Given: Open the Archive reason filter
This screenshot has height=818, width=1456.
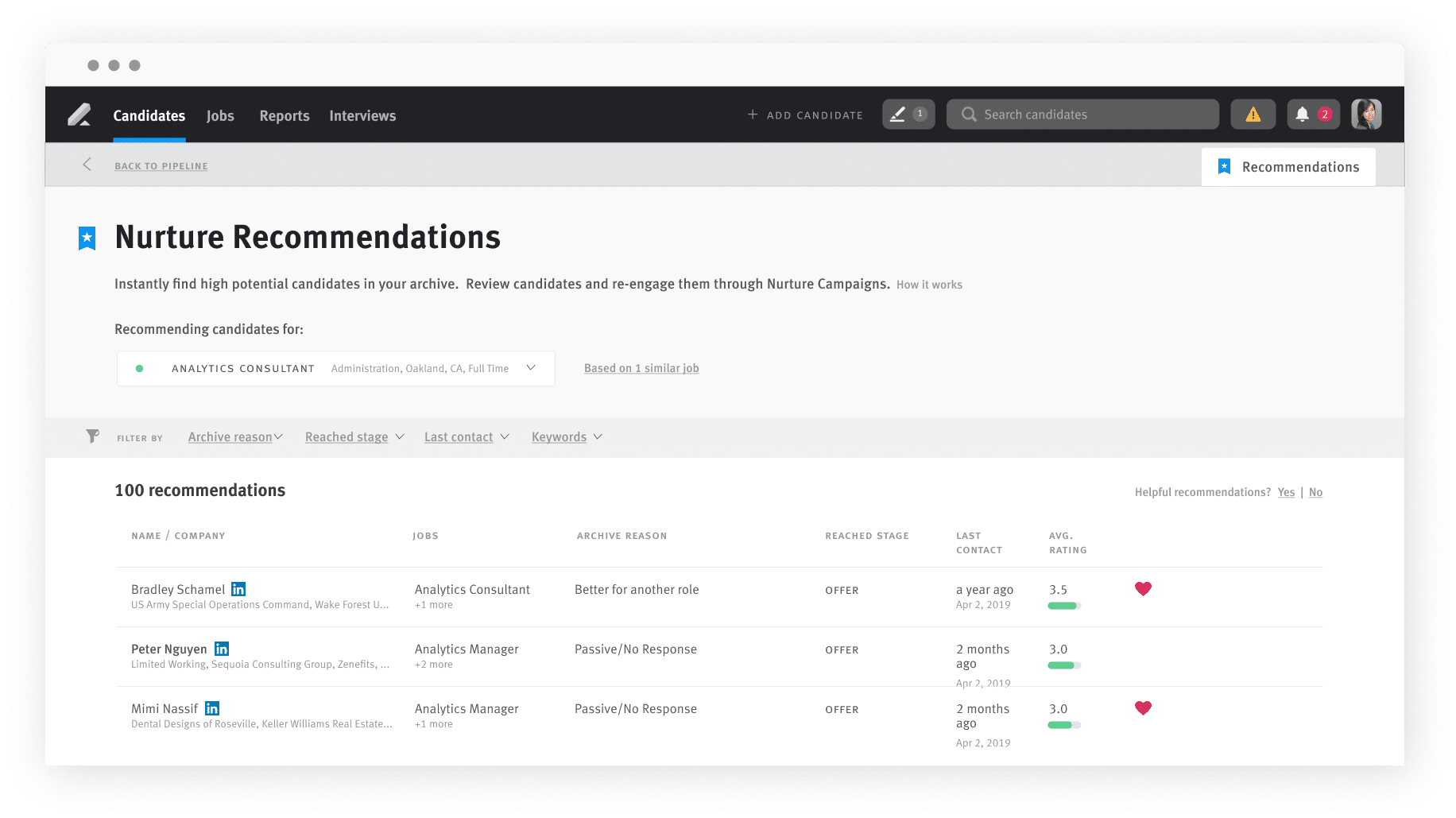Looking at the screenshot, I should [235, 437].
